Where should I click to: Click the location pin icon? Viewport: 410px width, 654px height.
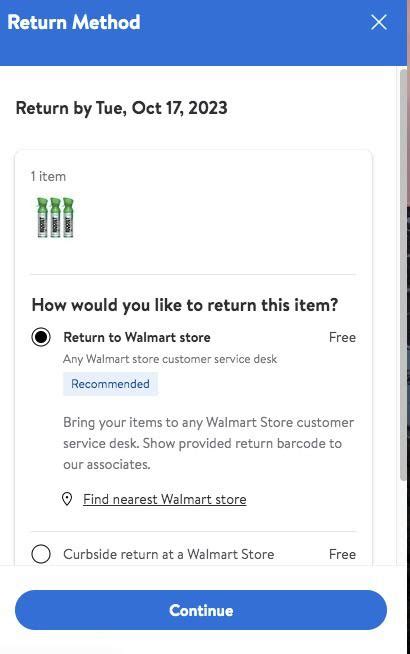[67, 499]
